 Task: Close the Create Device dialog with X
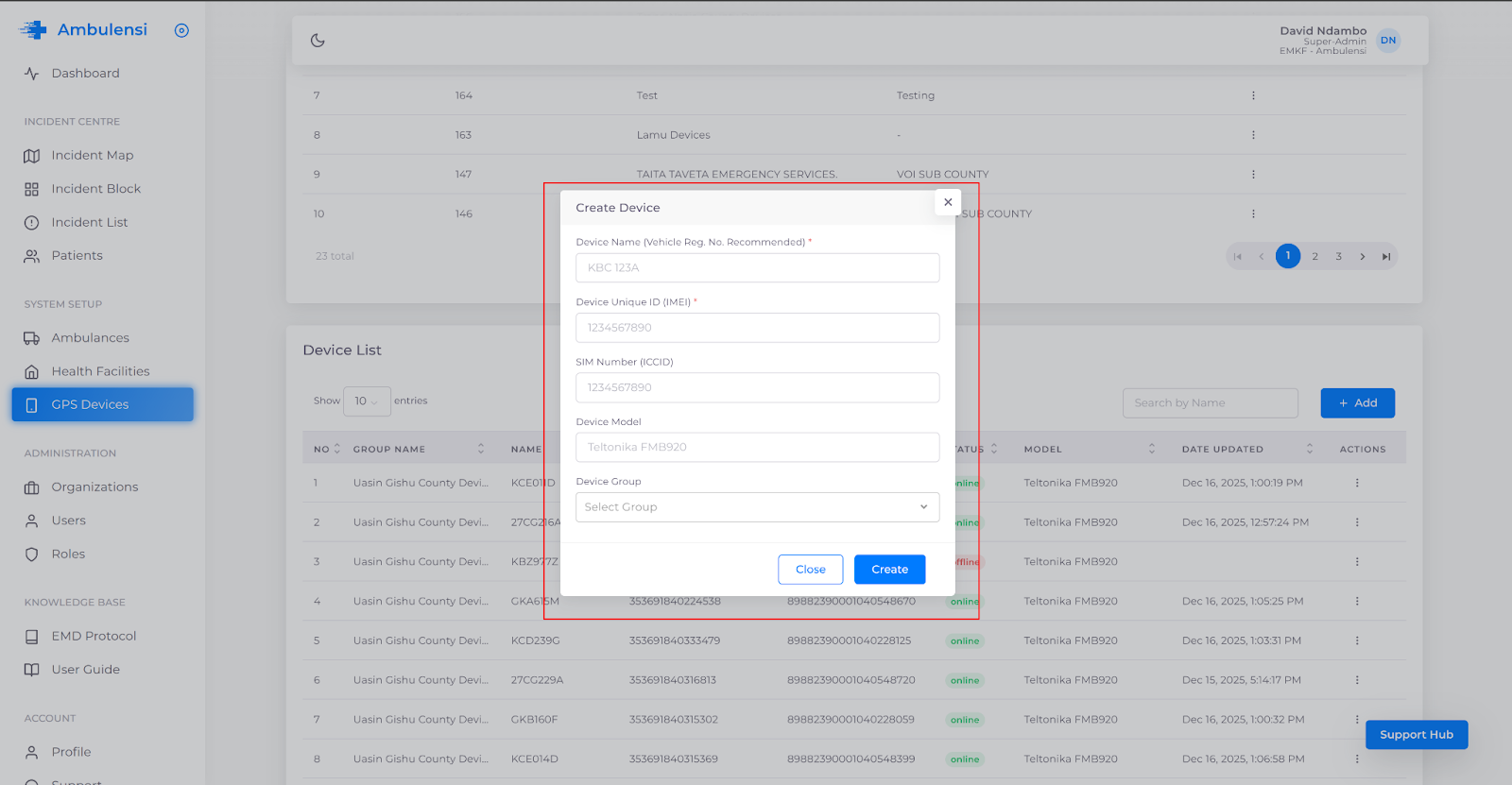948,202
